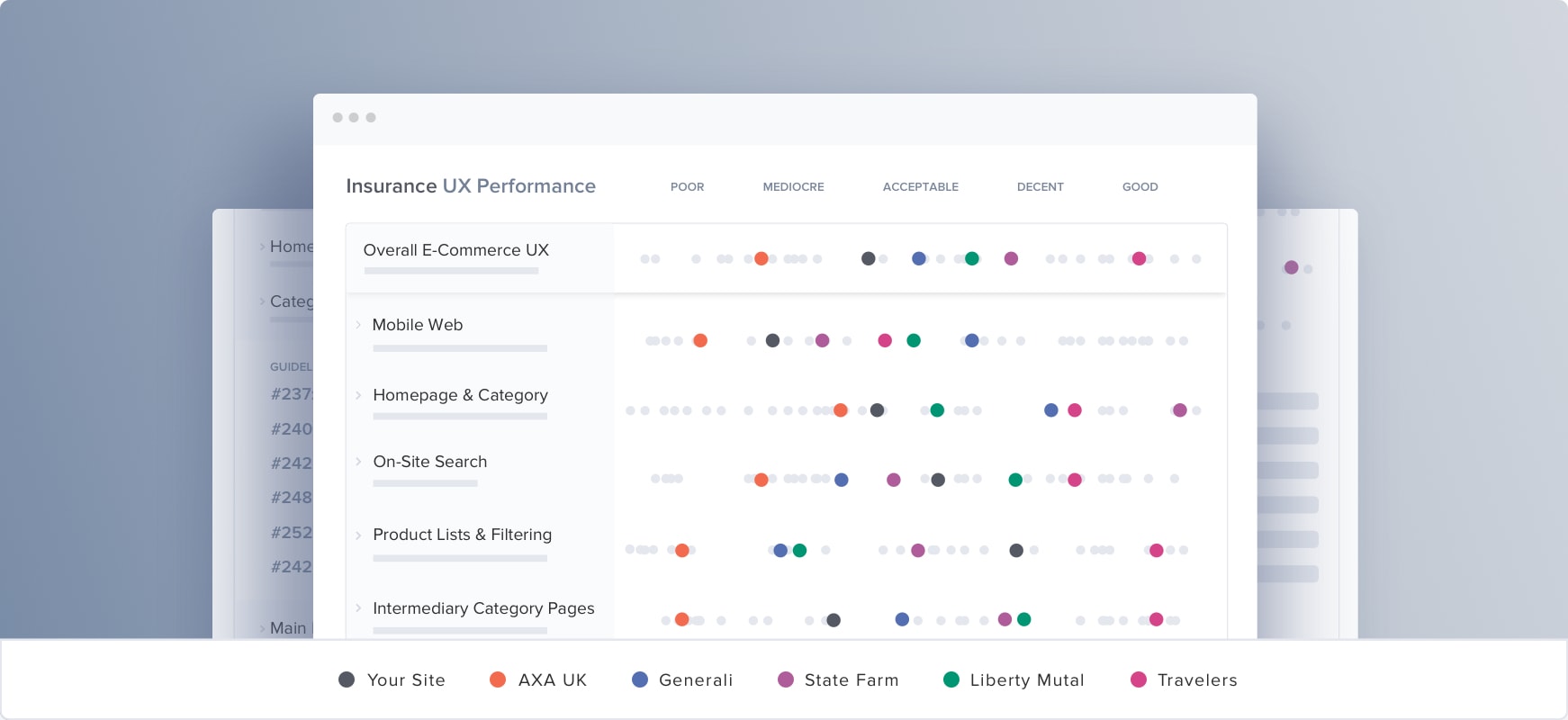
Task: Click the AXA UK orange legend dot
Action: [498, 679]
